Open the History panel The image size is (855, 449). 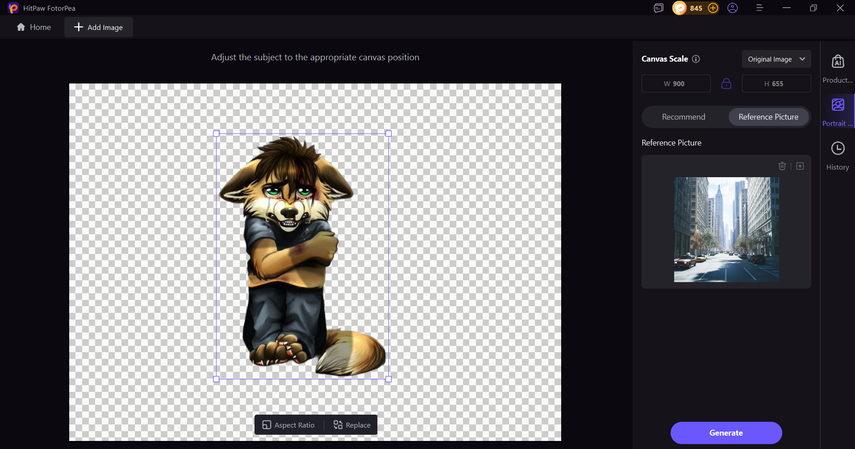click(x=838, y=156)
